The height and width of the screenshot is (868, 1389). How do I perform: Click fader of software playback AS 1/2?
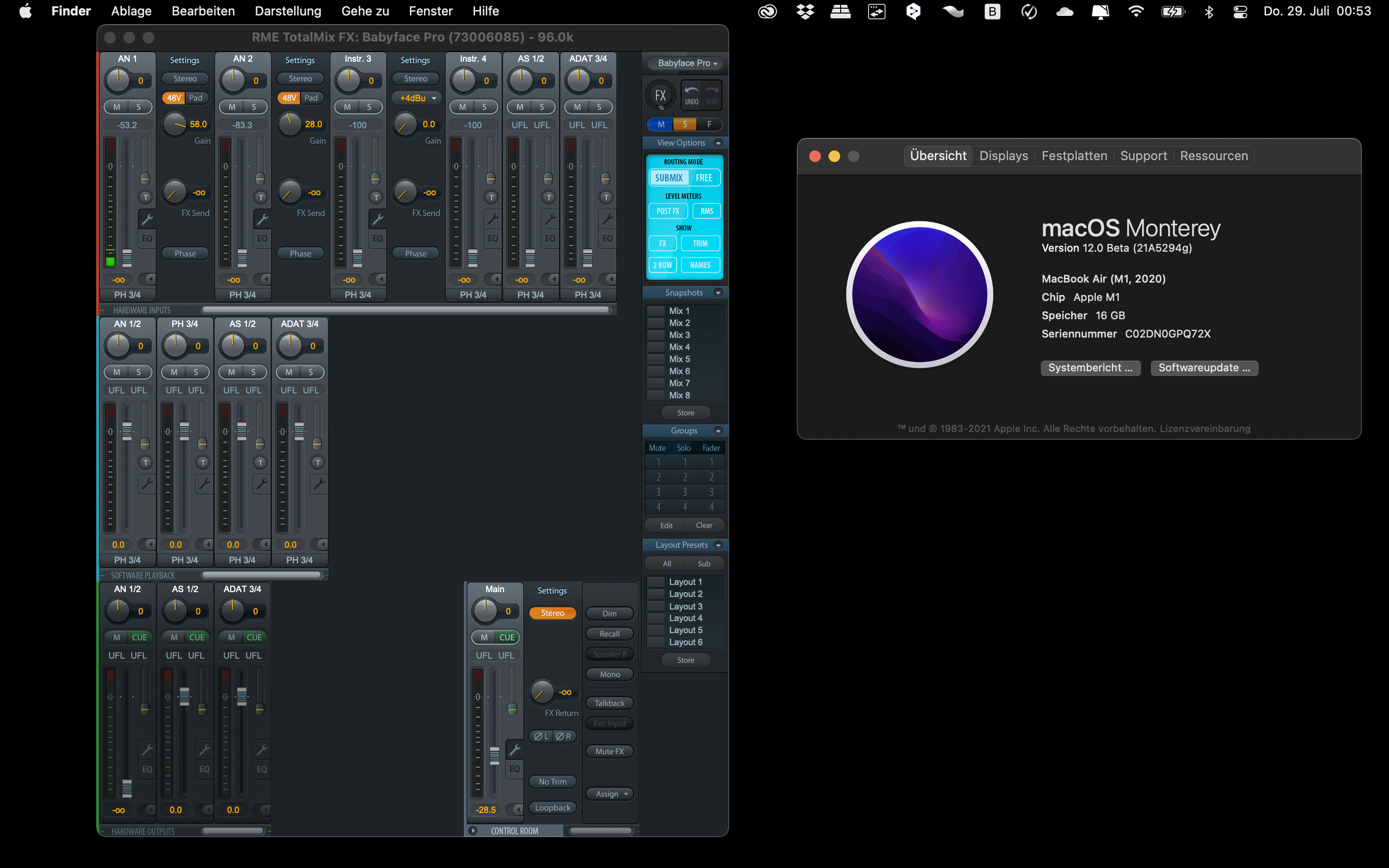242,431
